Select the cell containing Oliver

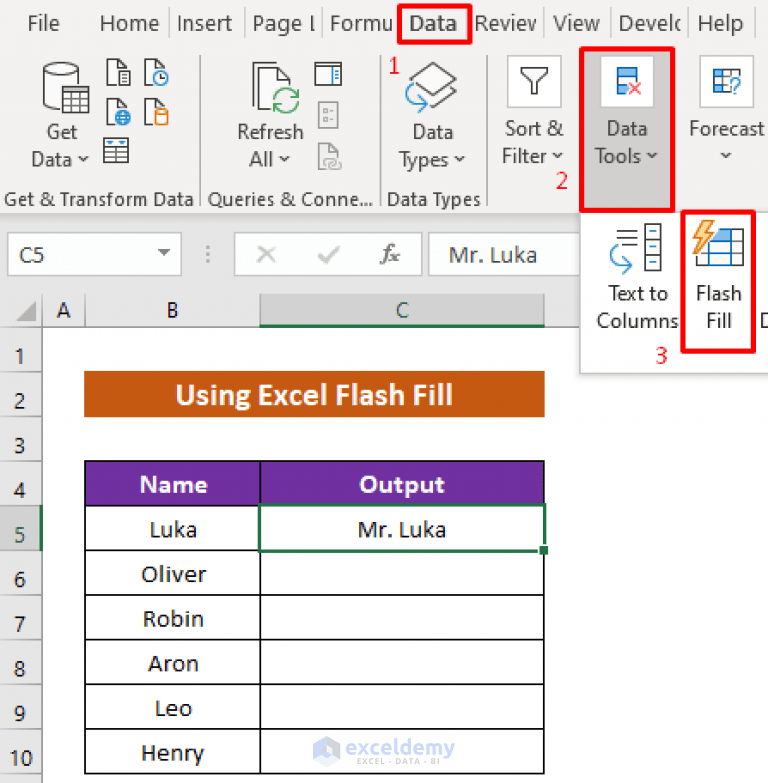(x=173, y=573)
